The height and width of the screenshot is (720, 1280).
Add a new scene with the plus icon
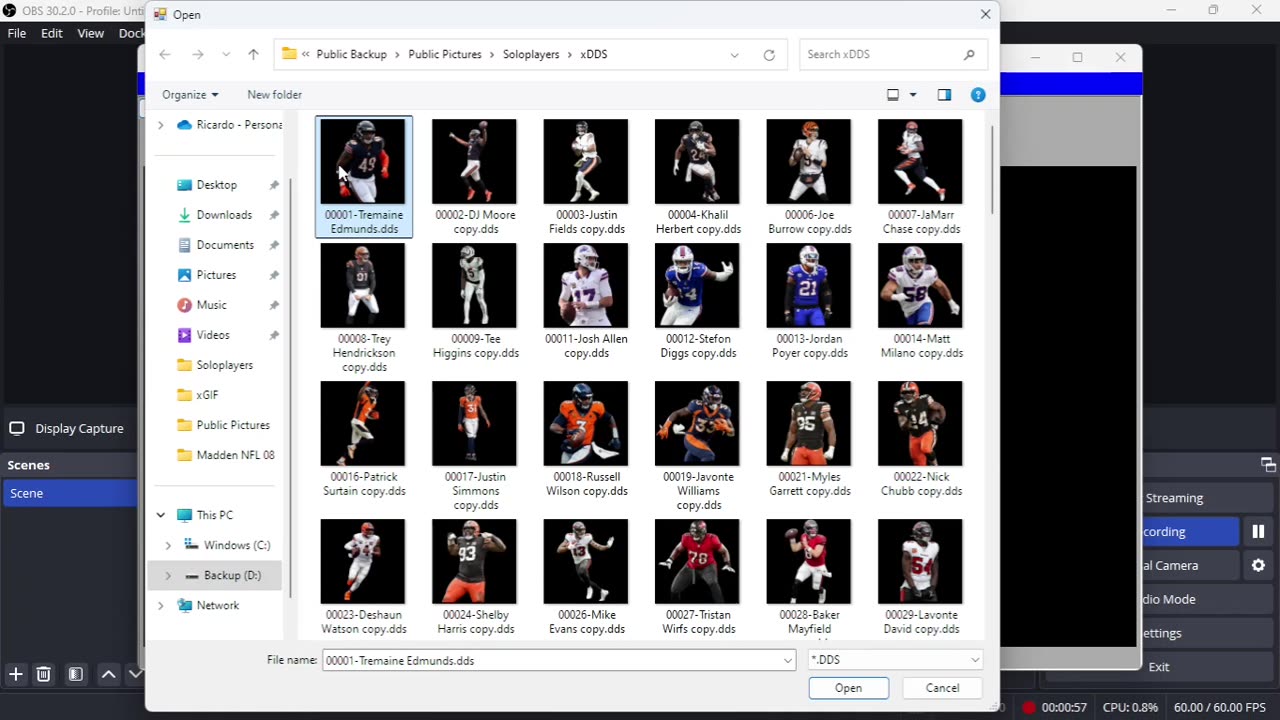point(15,674)
